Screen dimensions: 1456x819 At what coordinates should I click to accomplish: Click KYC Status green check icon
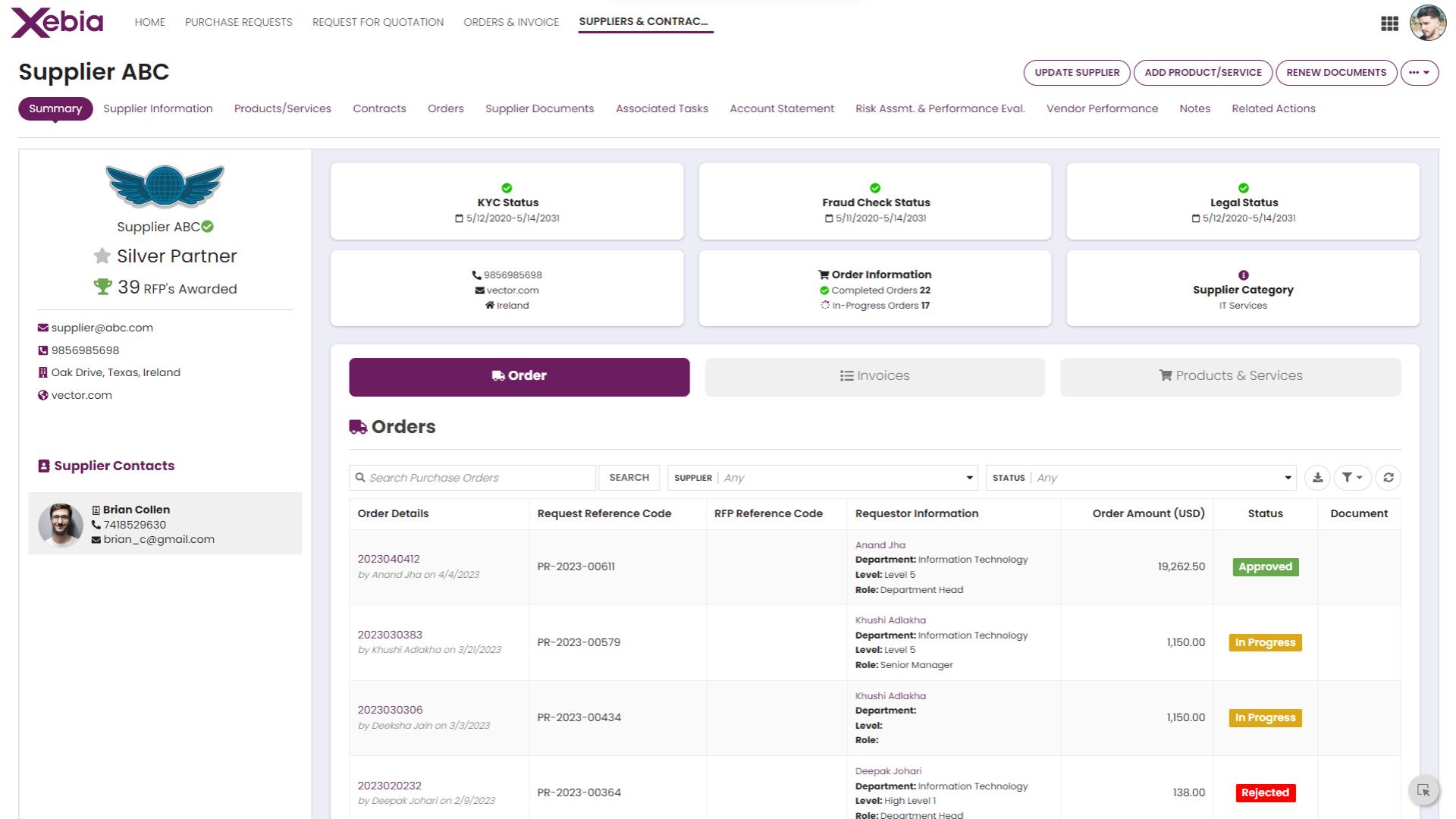pos(507,188)
